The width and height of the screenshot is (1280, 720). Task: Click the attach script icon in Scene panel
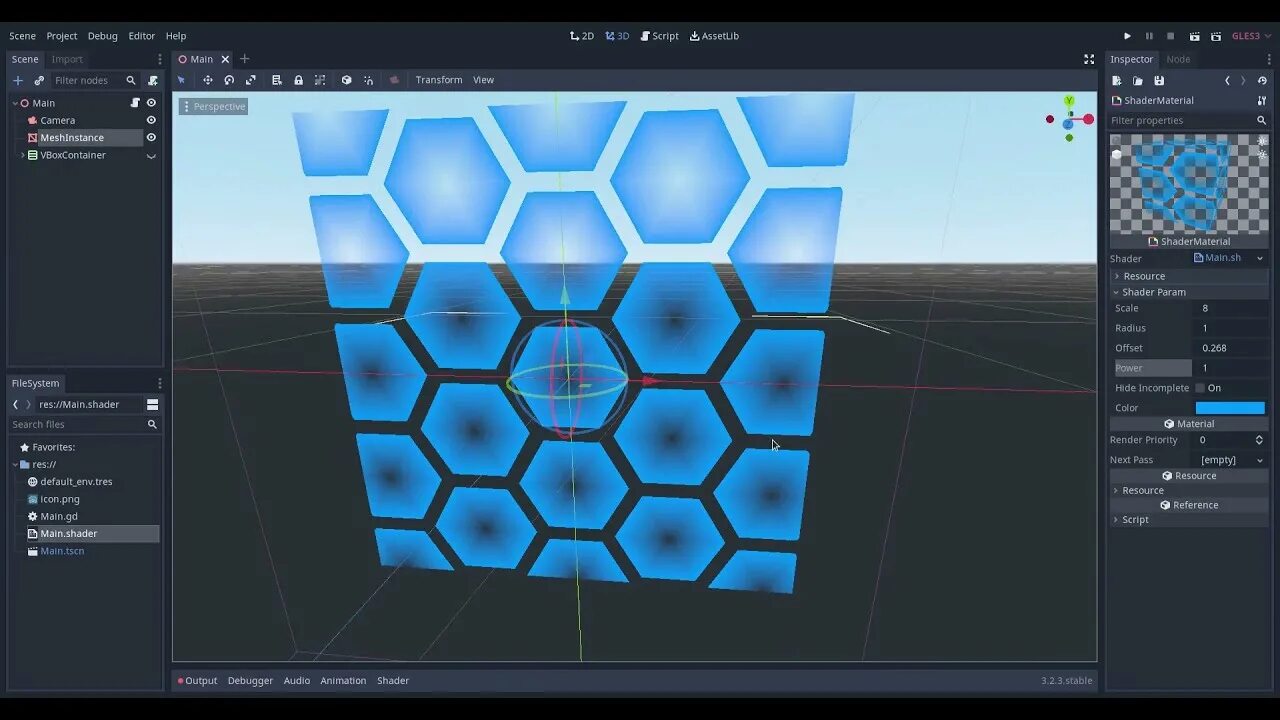click(153, 80)
